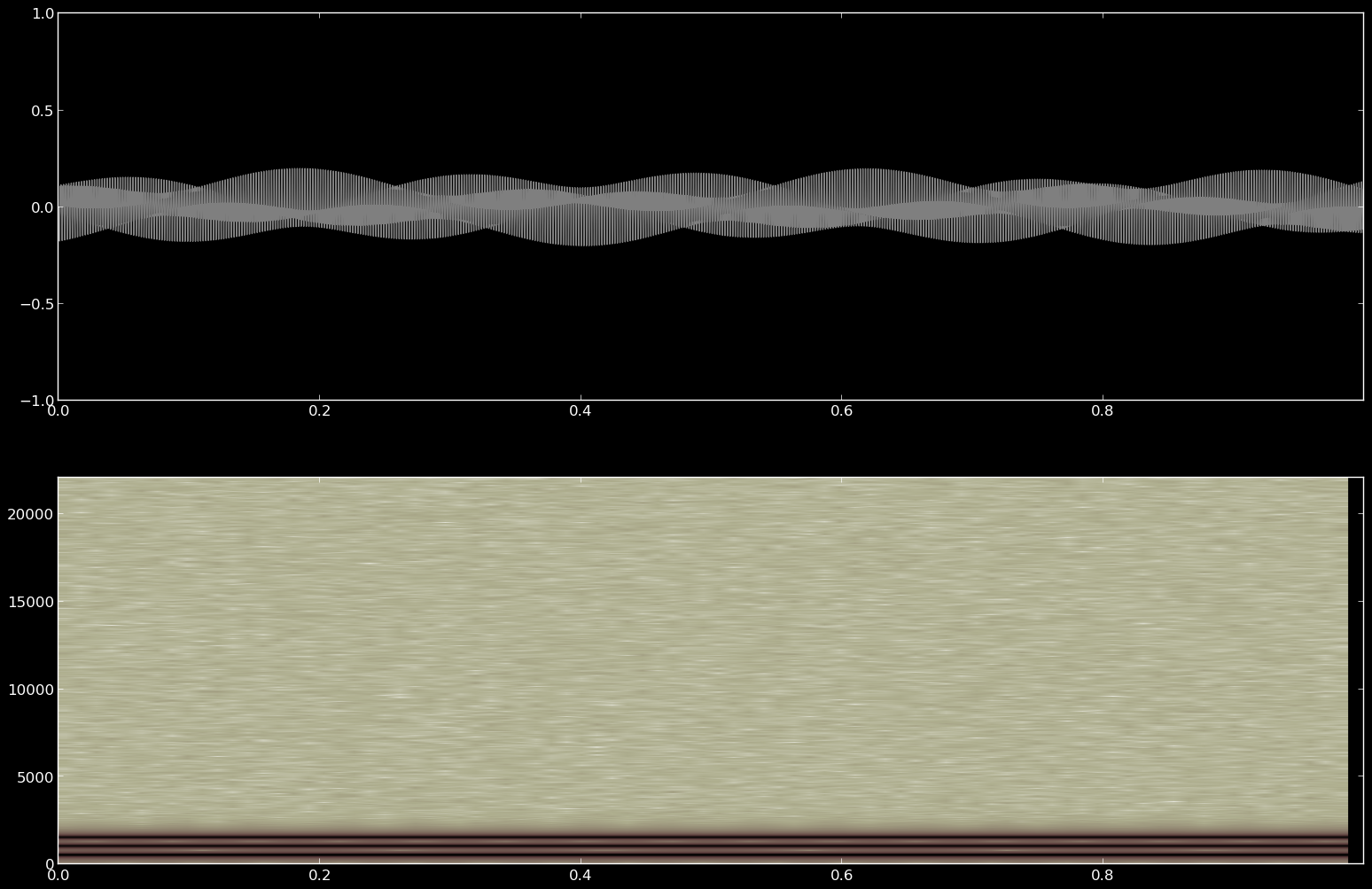Viewport: 1372px width, 889px height.
Task: Click the −0.5 amplitude axis label
Action: 36,304
